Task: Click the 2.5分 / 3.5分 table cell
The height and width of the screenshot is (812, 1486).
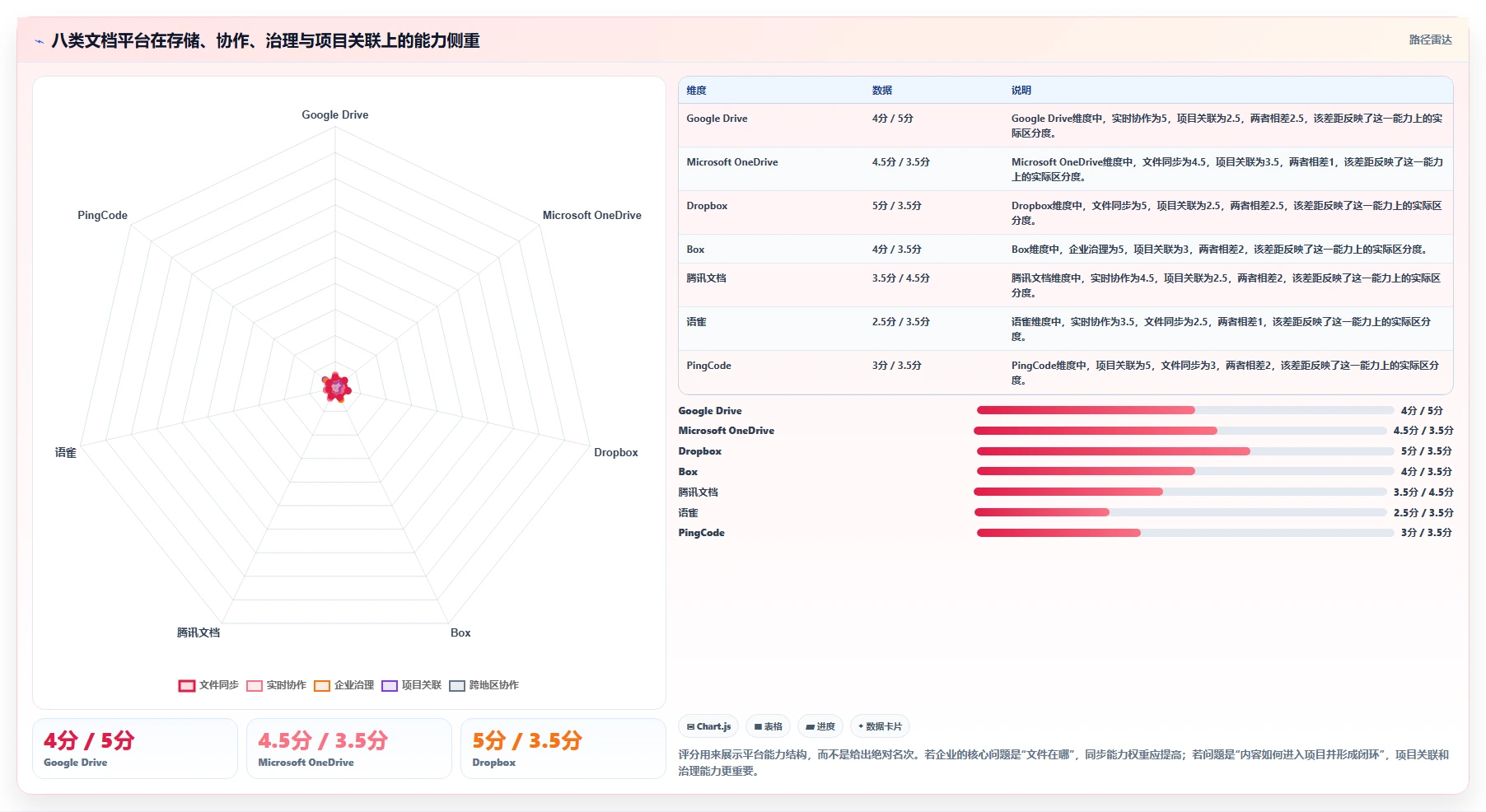Action: (901, 322)
